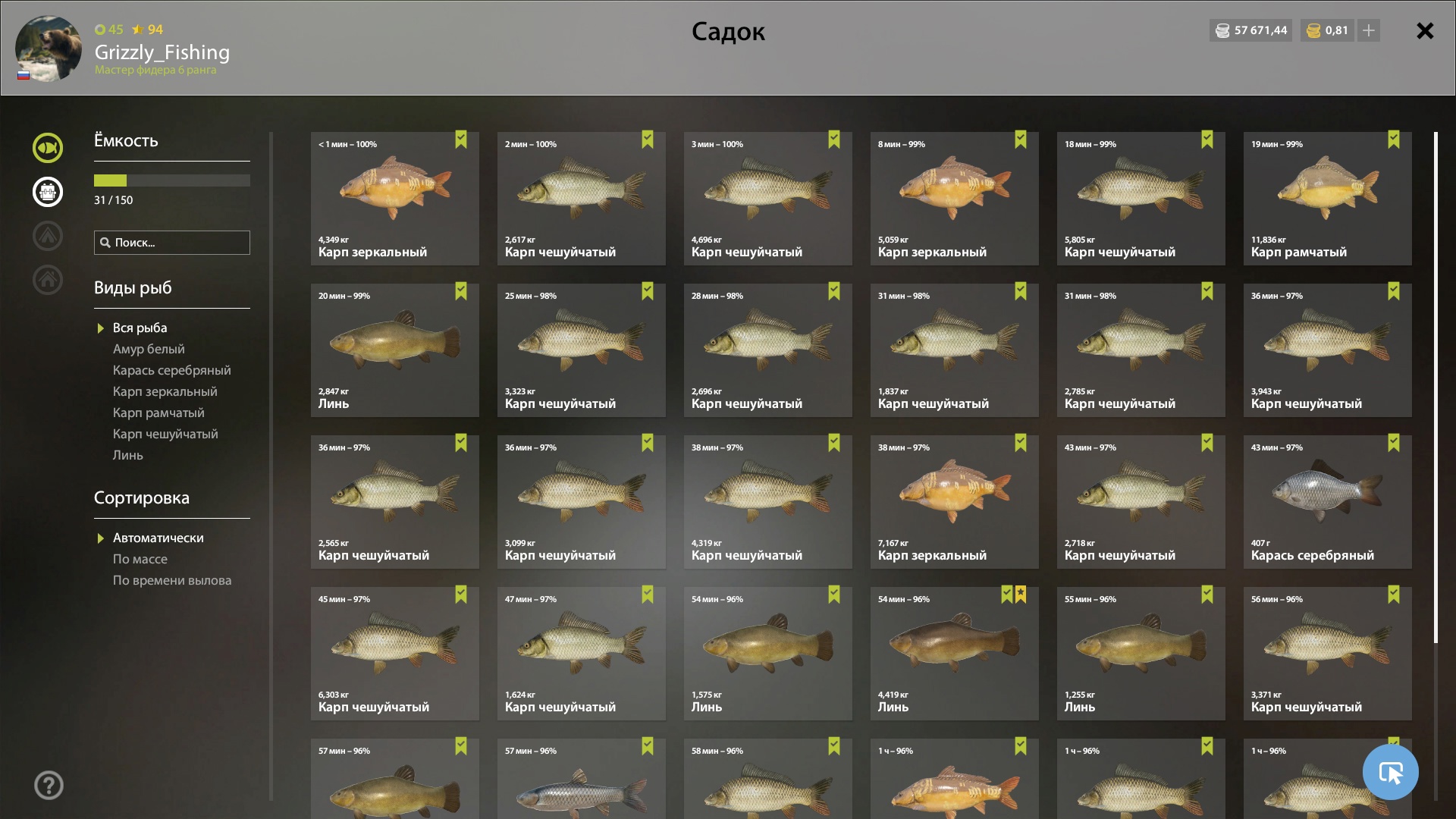
Task: Click the silver coins balance icon
Action: point(1222,30)
